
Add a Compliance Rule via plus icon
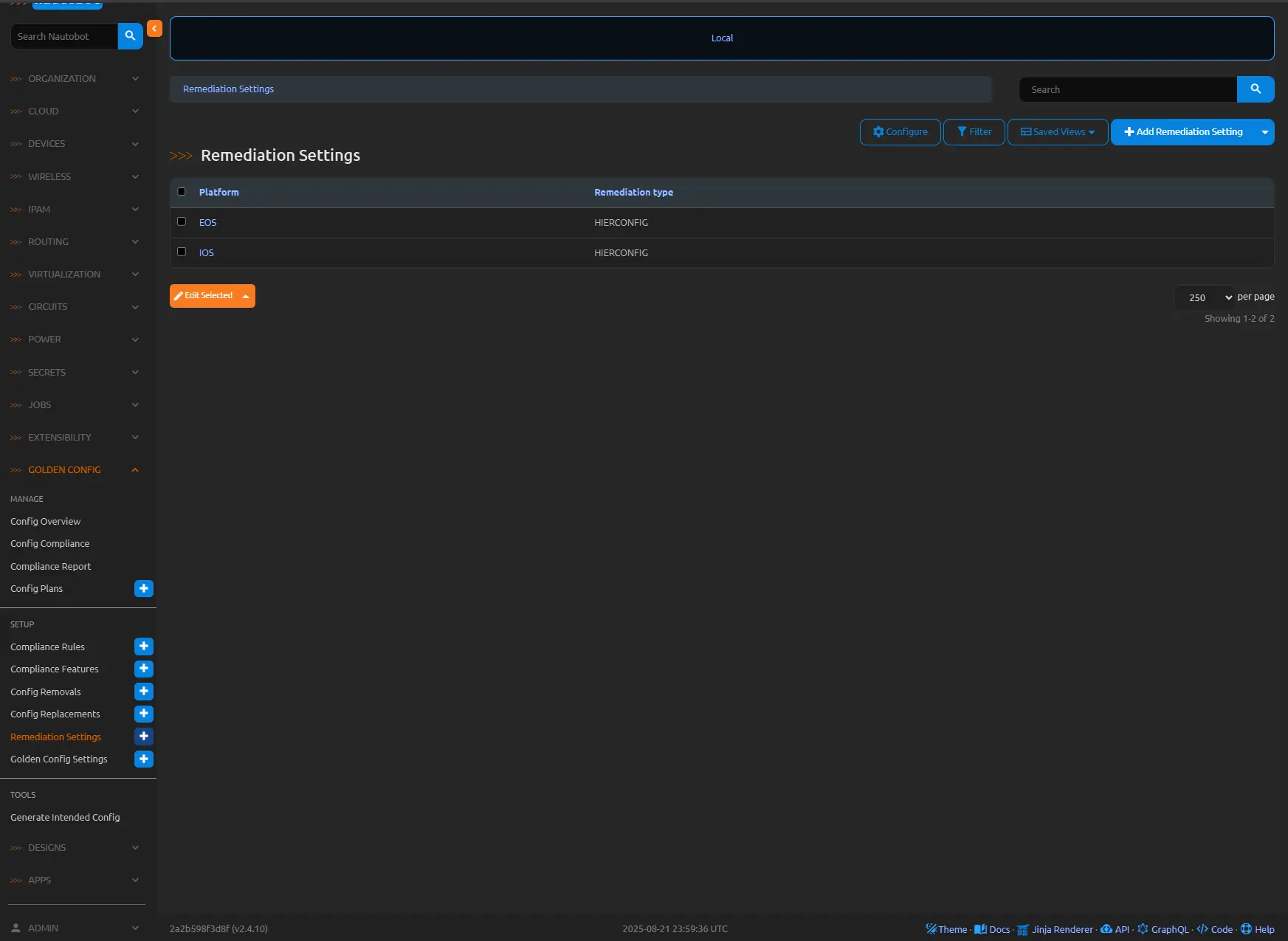pyautogui.click(x=144, y=647)
